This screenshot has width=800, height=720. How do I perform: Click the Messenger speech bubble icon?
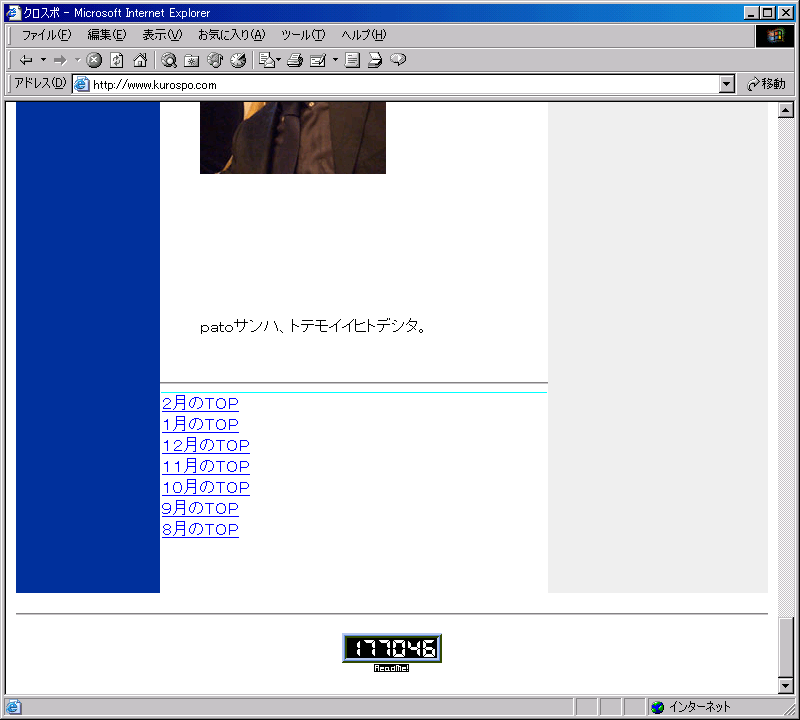398,60
